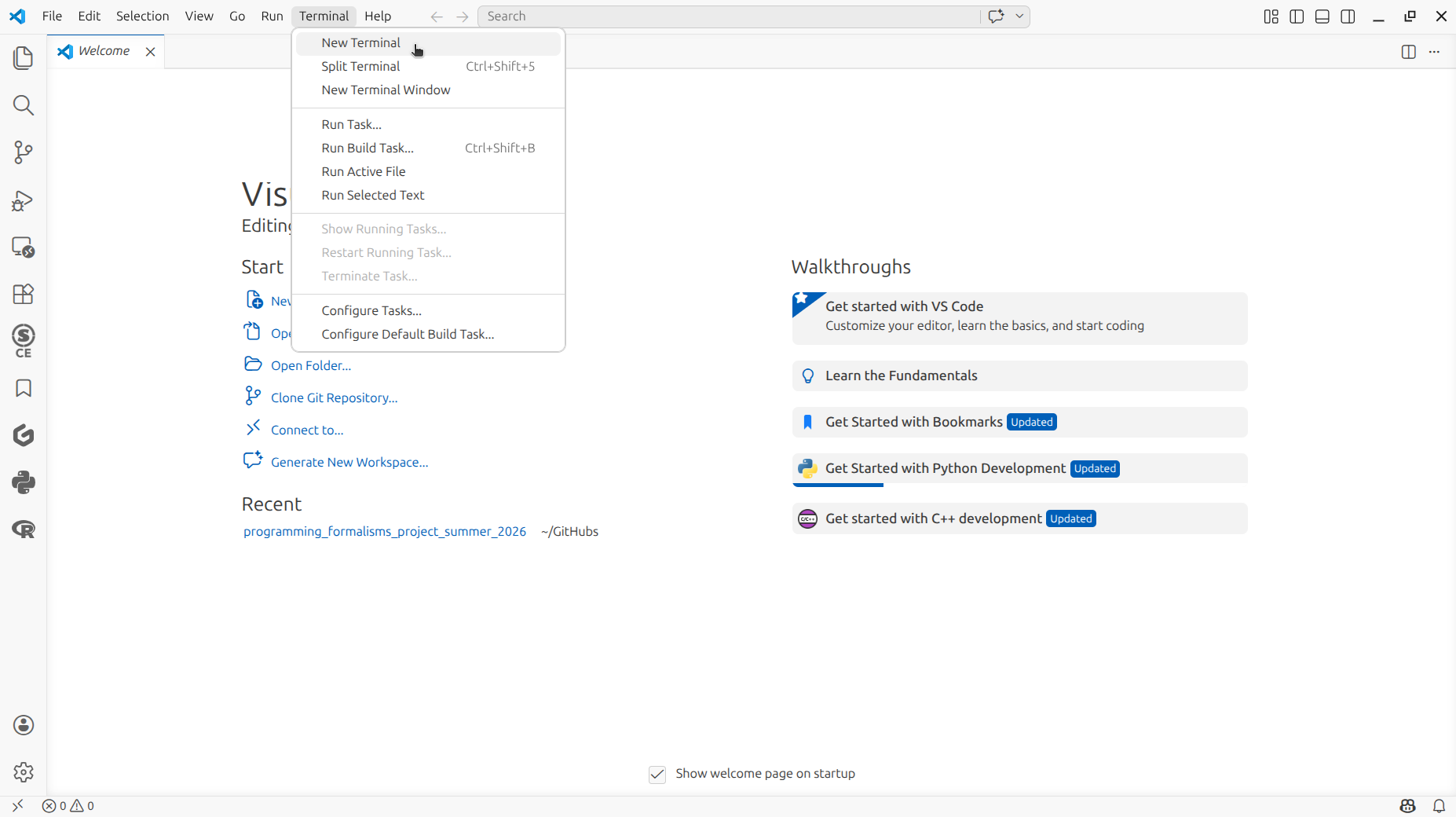Viewport: 1456px width, 817px height.
Task: Open Get started with VS Code walkthrough
Action: pos(1019,318)
